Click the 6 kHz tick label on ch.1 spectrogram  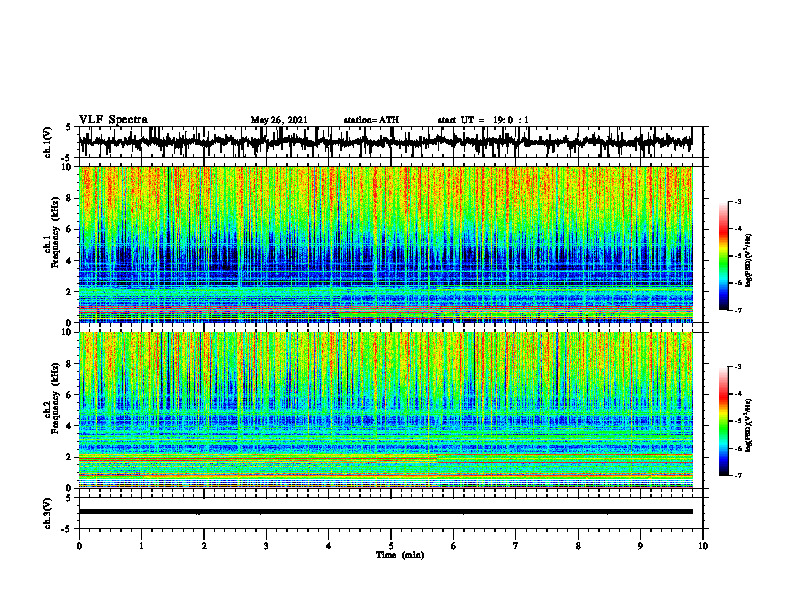tap(69, 229)
